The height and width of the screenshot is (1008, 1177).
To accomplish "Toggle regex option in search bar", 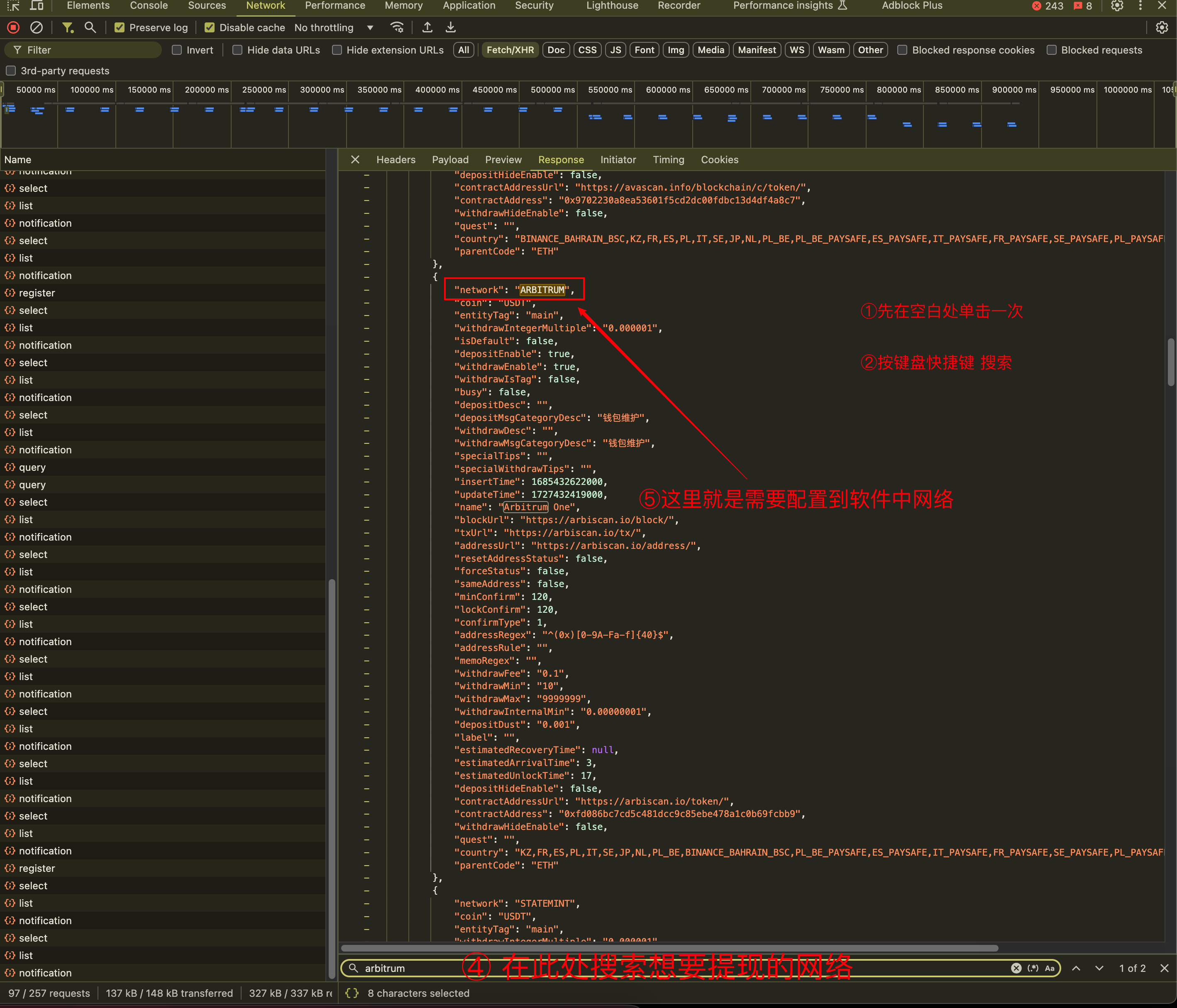I will coord(1033,968).
